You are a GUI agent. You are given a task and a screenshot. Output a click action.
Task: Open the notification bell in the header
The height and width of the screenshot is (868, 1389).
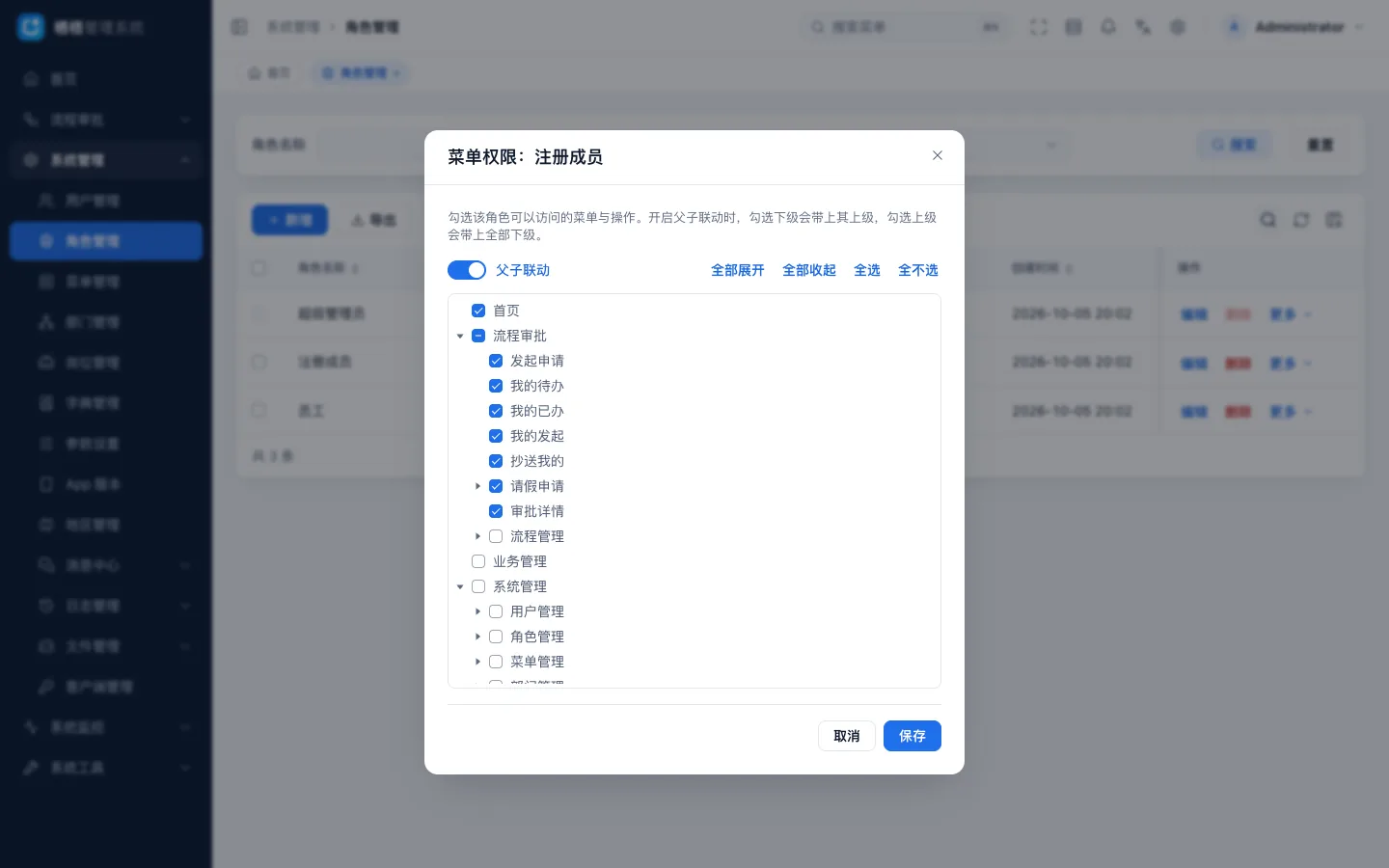[1108, 27]
